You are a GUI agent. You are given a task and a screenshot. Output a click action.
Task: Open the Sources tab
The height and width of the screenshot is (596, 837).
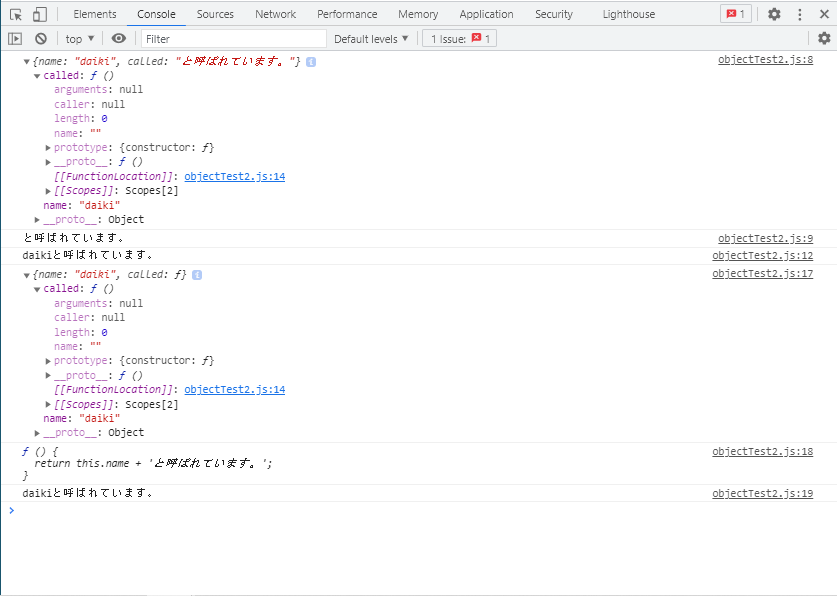pyautogui.click(x=215, y=14)
